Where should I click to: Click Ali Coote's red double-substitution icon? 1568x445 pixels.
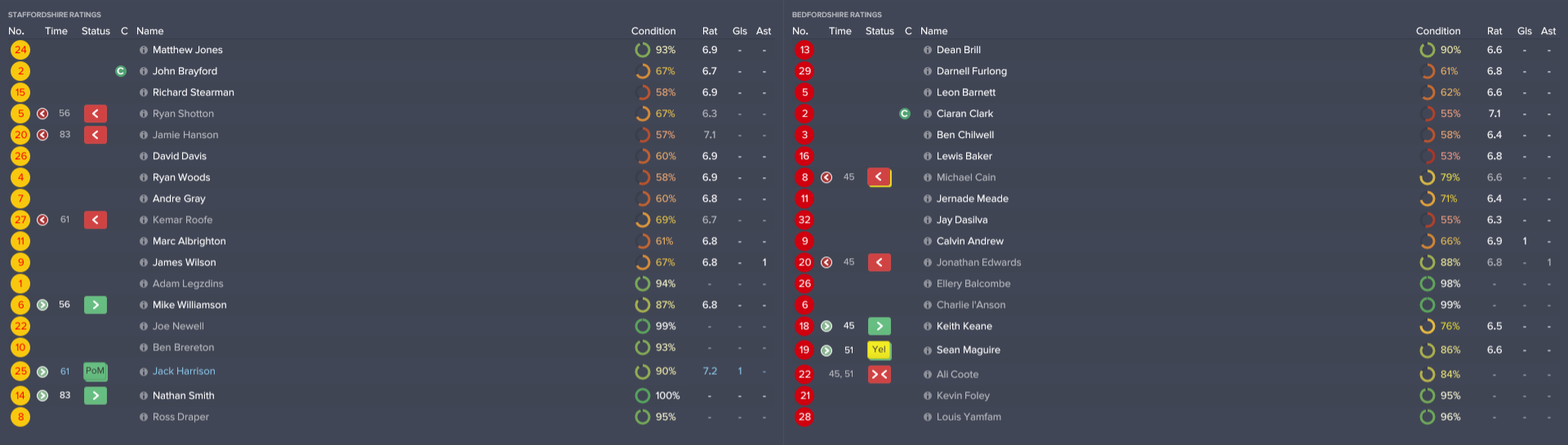[x=879, y=375]
